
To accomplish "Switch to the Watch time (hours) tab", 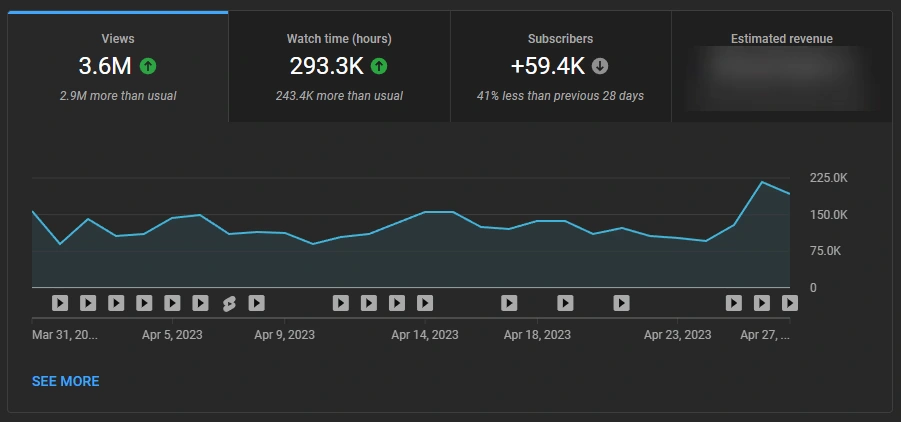I will tap(339, 66).
